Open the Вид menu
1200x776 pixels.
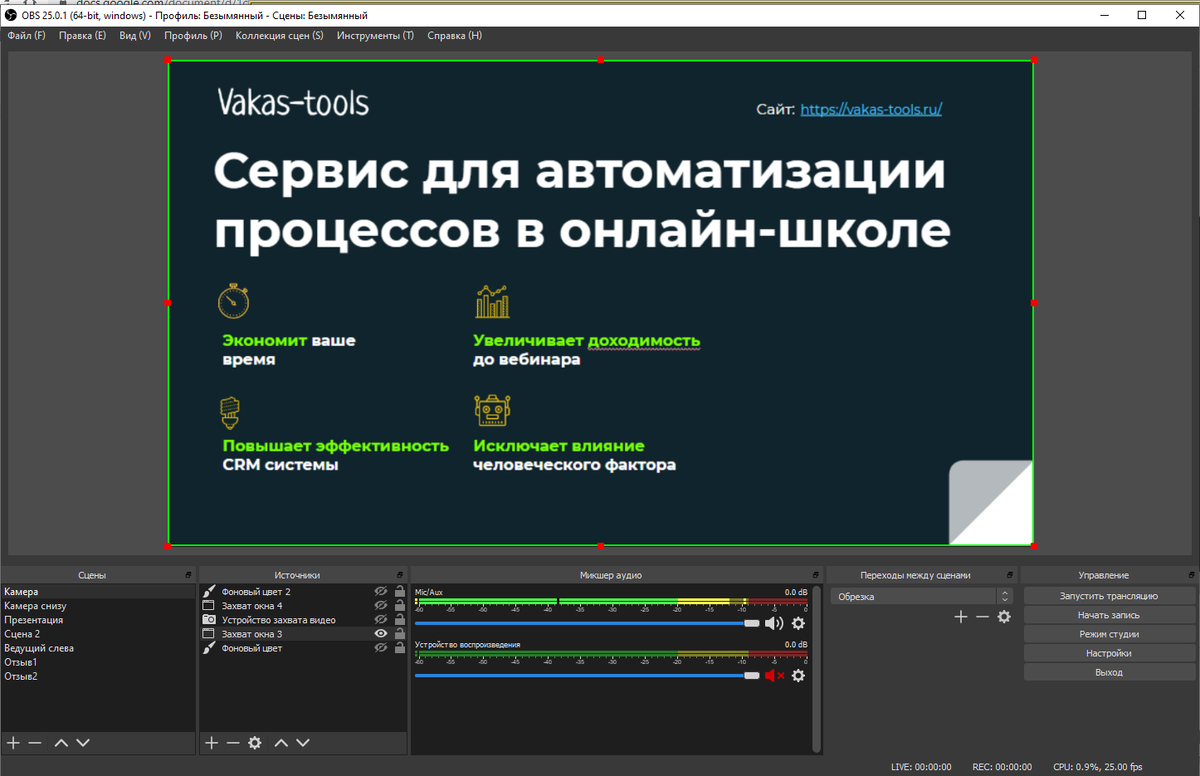(135, 36)
